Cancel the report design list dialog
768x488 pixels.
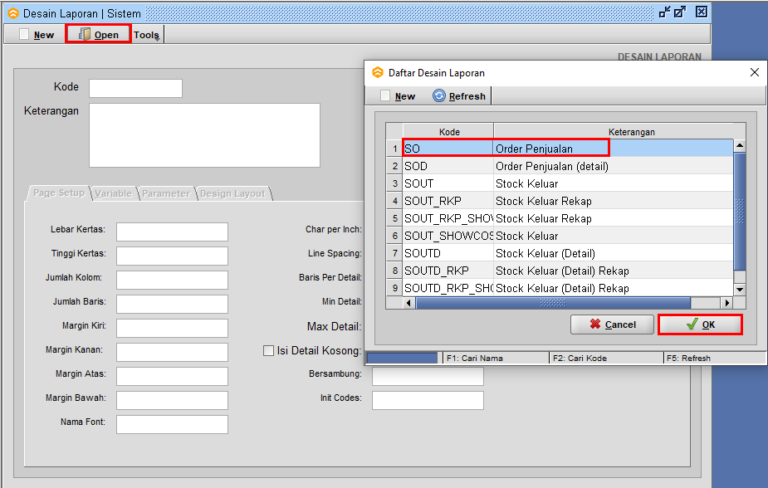pyautogui.click(x=612, y=324)
